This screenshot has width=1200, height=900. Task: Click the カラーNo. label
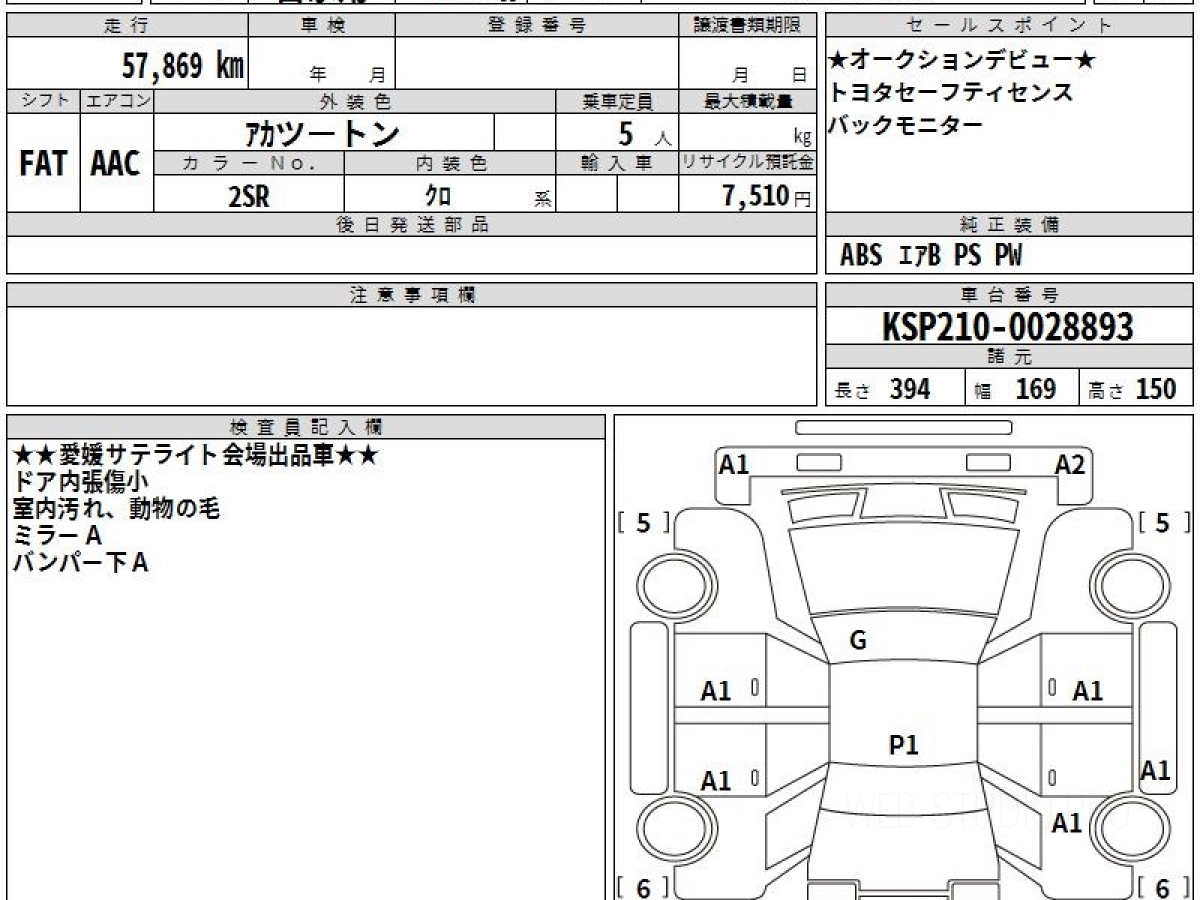click(249, 163)
